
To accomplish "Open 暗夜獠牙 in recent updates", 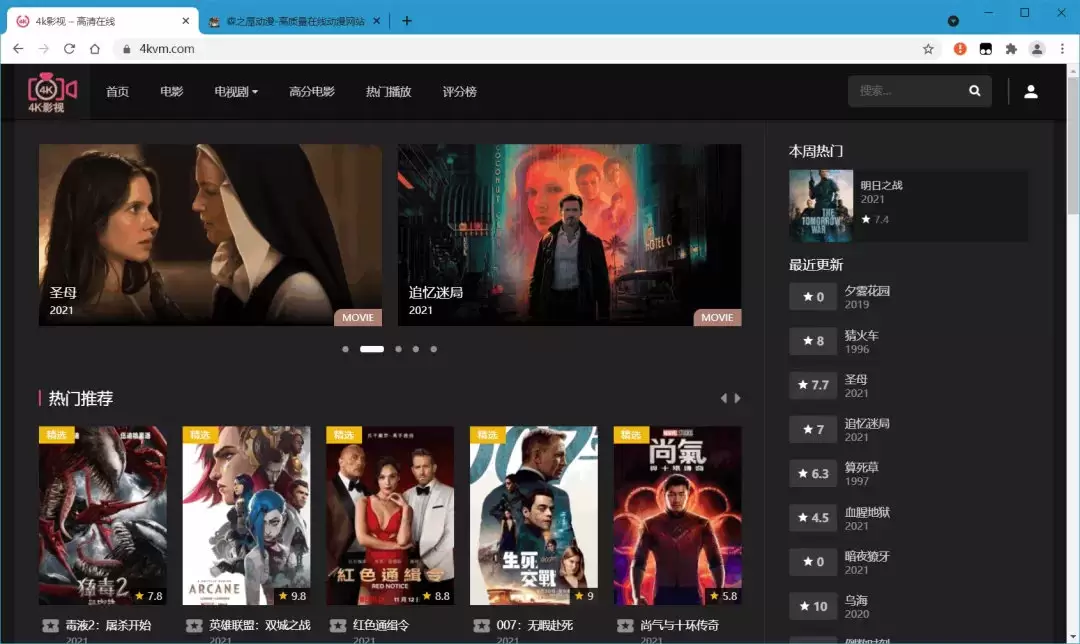I will pos(867,557).
